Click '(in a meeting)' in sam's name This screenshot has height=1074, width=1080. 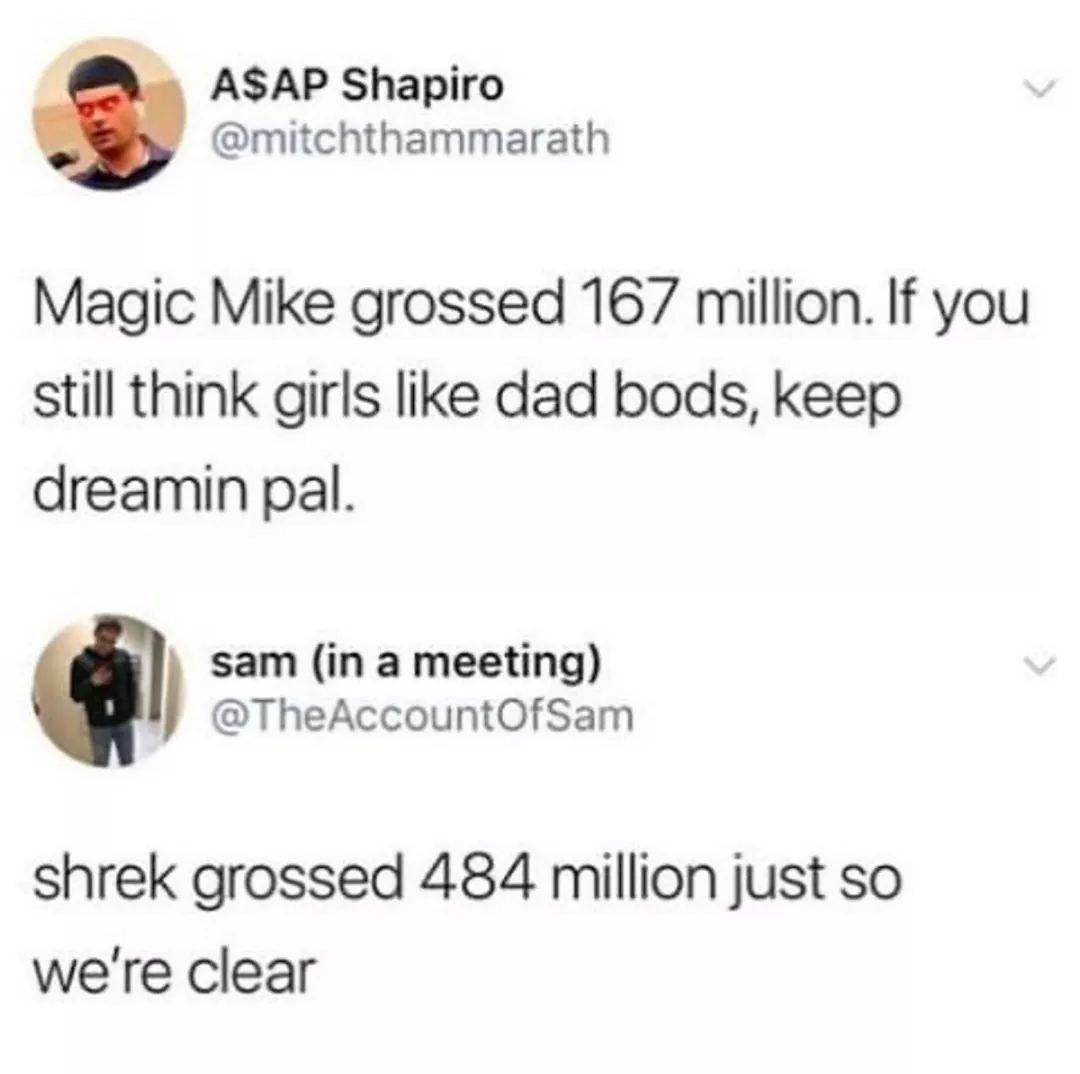coord(457,663)
